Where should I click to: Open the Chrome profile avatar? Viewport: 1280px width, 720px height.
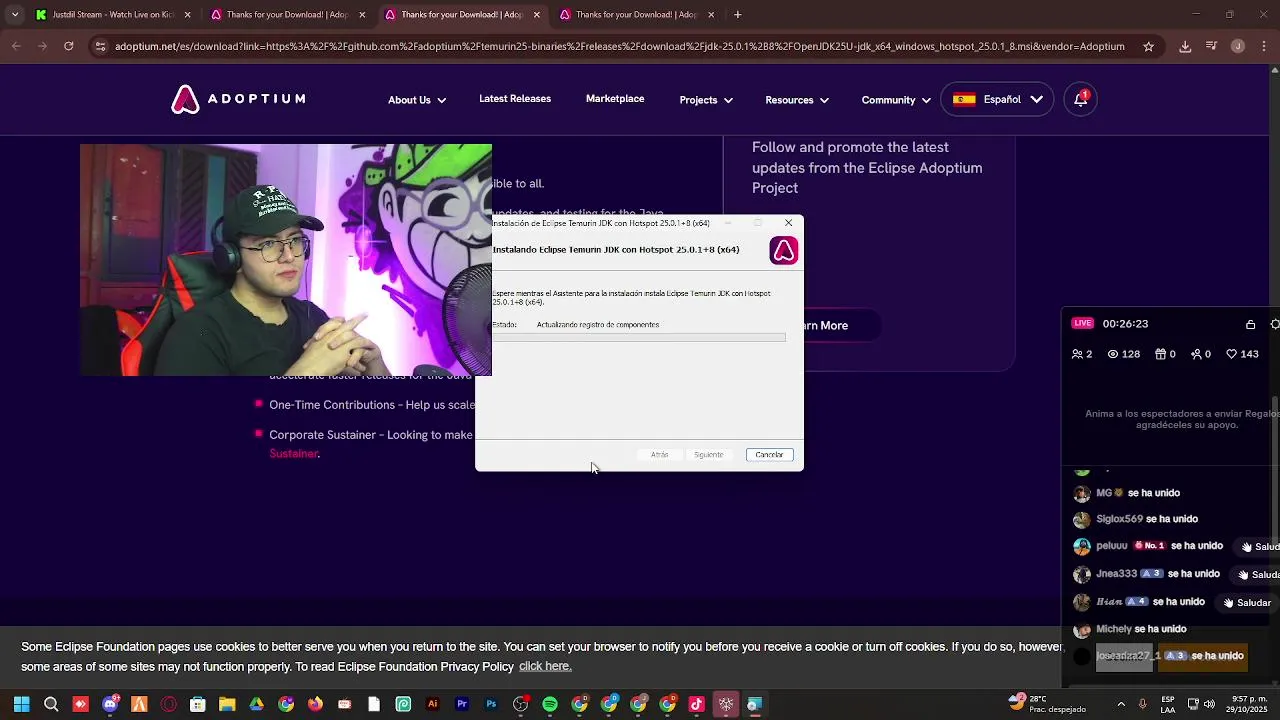point(1238,46)
